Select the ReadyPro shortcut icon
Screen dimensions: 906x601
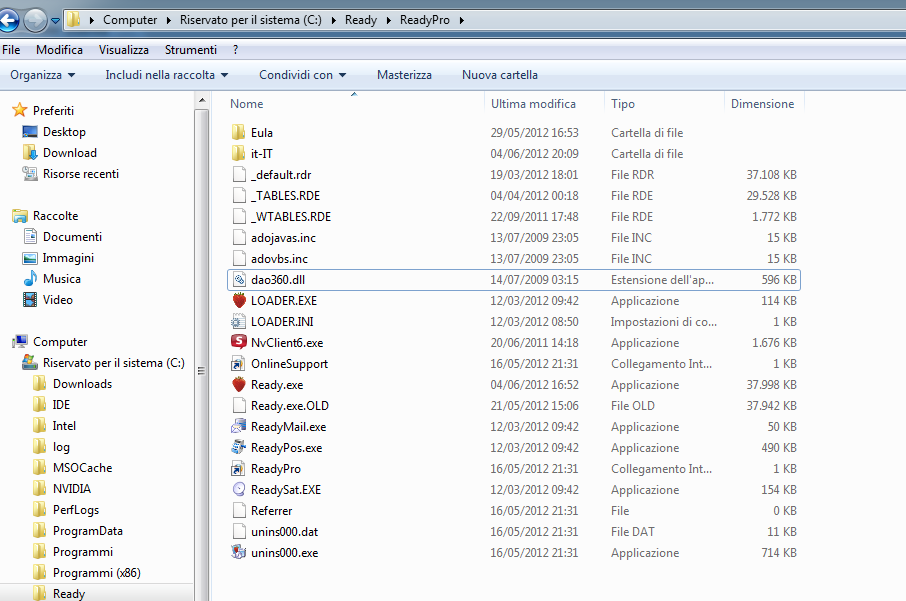click(239, 469)
